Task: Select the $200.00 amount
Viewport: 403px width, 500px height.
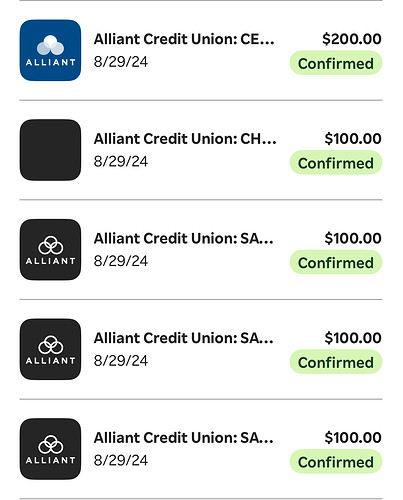Action: point(352,39)
